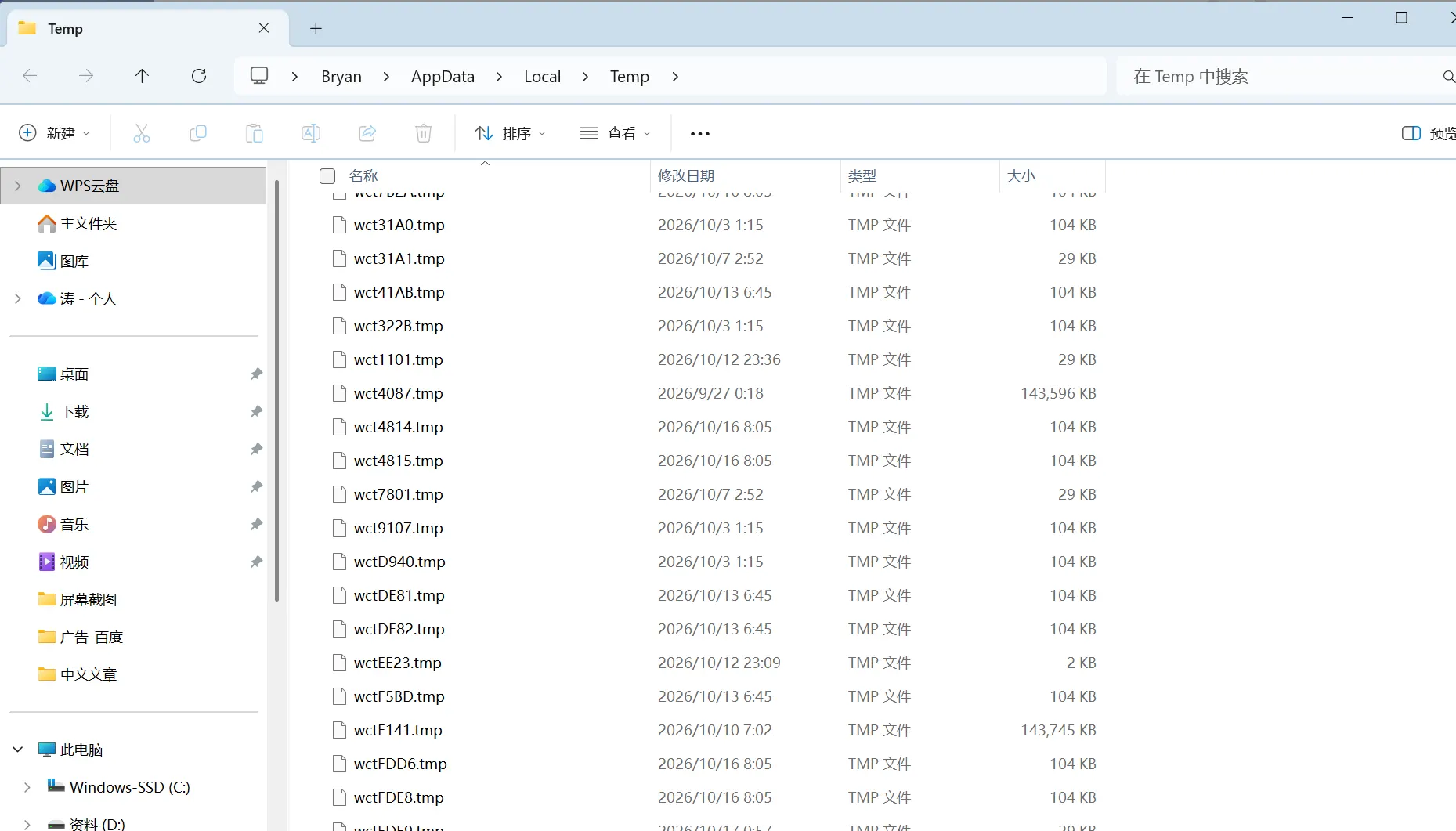Click the Delete trash can icon
The height and width of the screenshot is (831, 1456).
tap(424, 133)
